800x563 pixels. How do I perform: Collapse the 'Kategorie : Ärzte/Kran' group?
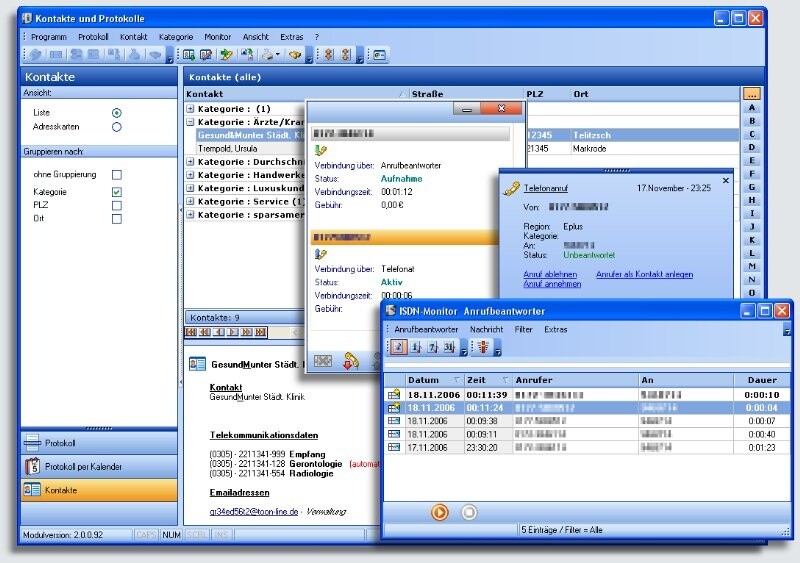190,122
